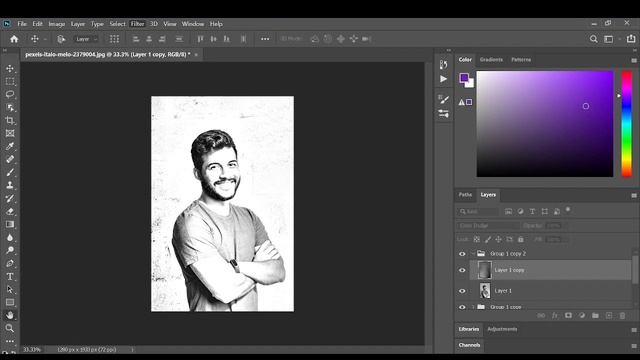Select the Brush tool

coord(10,172)
